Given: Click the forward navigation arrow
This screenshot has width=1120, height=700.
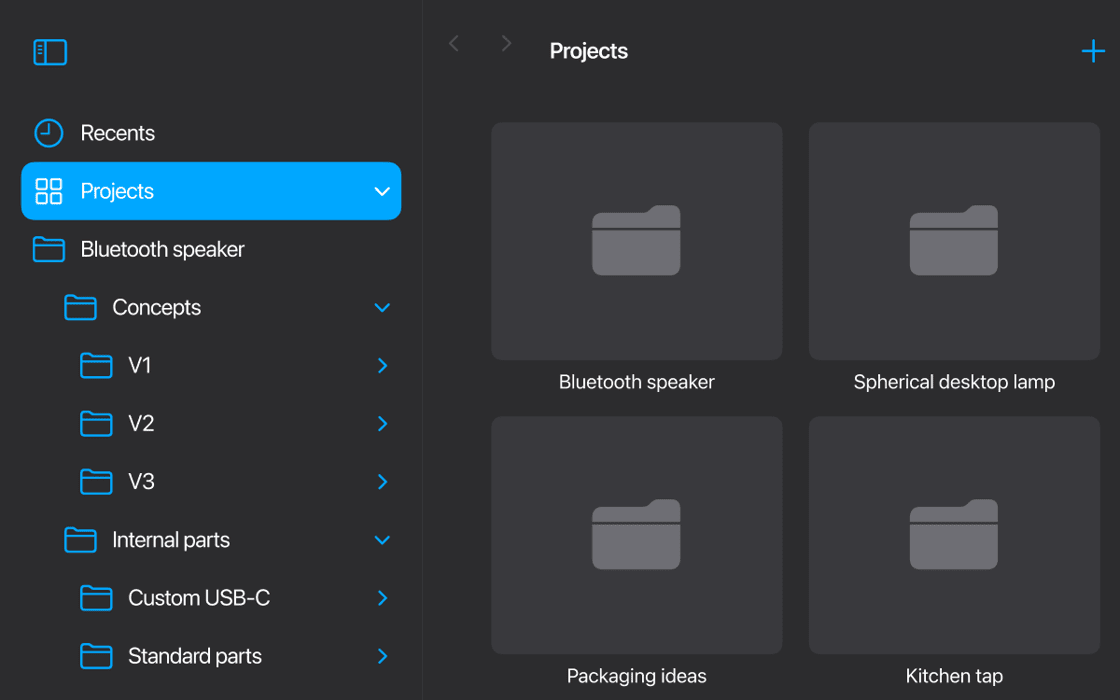Looking at the screenshot, I should coord(506,43).
